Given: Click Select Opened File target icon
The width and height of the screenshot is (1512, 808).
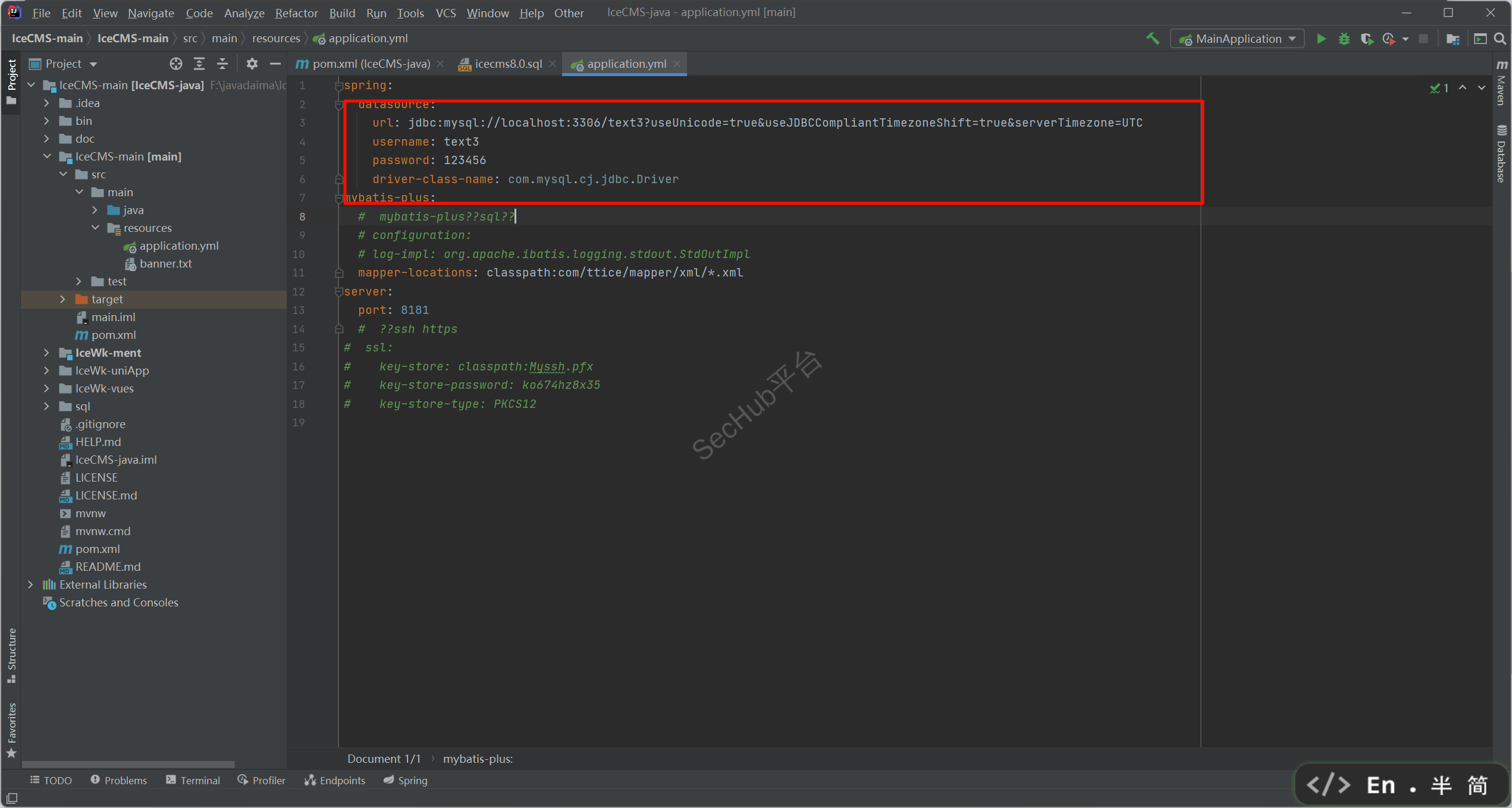Looking at the screenshot, I should [175, 64].
